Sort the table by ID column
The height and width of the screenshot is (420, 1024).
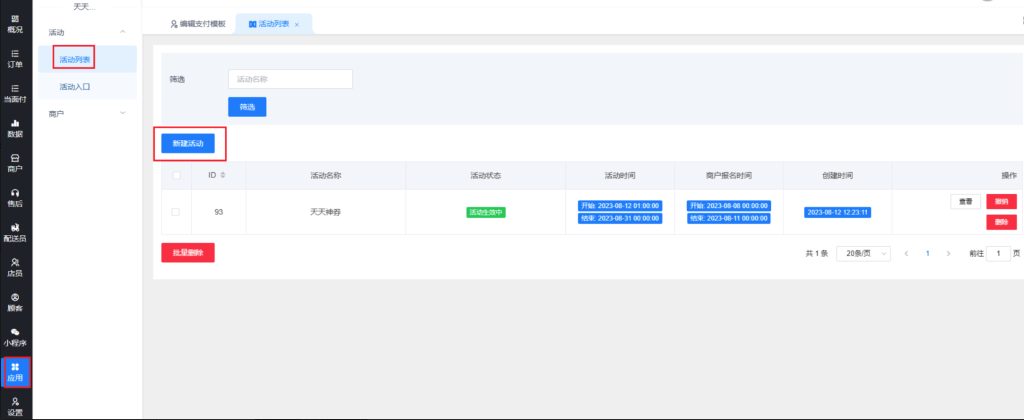[222, 175]
